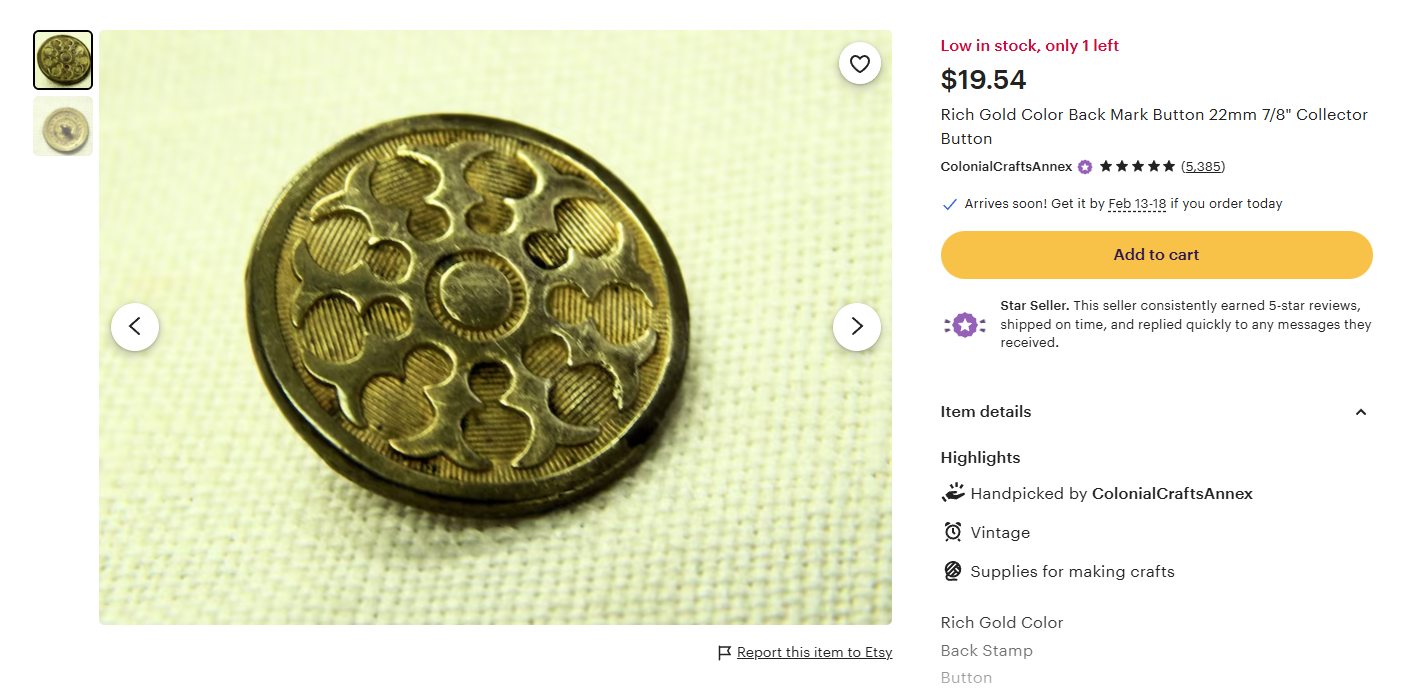The height and width of the screenshot is (697, 1419).
Task: Click the main button product image
Action: point(495,327)
